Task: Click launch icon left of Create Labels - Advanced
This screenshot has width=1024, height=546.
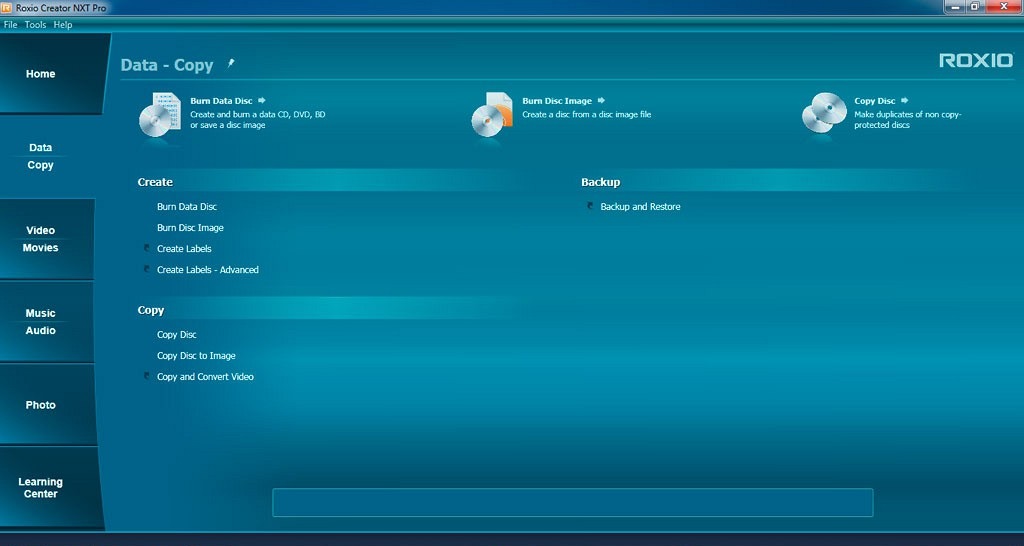Action: [146, 269]
